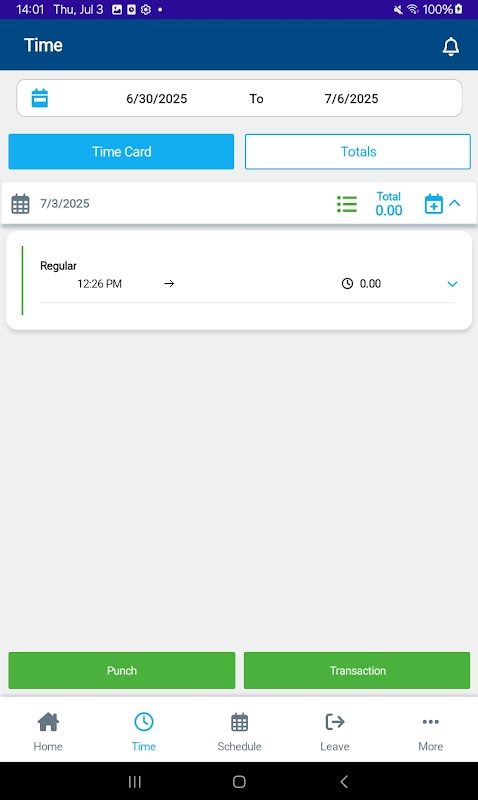Change the start date 6/30/2025
478x800 pixels.
coord(157,98)
